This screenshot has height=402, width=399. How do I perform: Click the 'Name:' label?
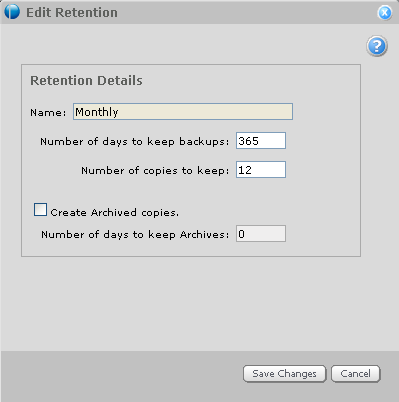48,113
